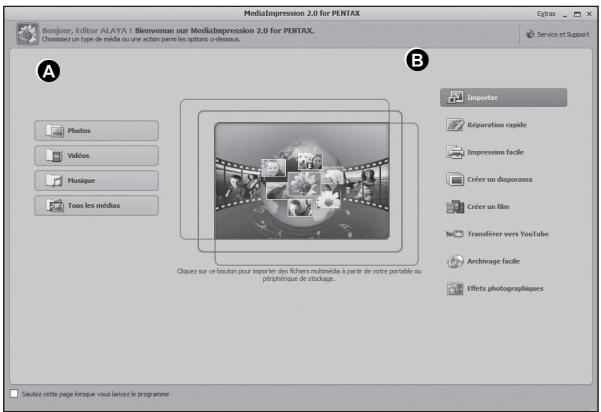601x412 pixels.
Task: Open the Extras menu
Action: [546, 14]
